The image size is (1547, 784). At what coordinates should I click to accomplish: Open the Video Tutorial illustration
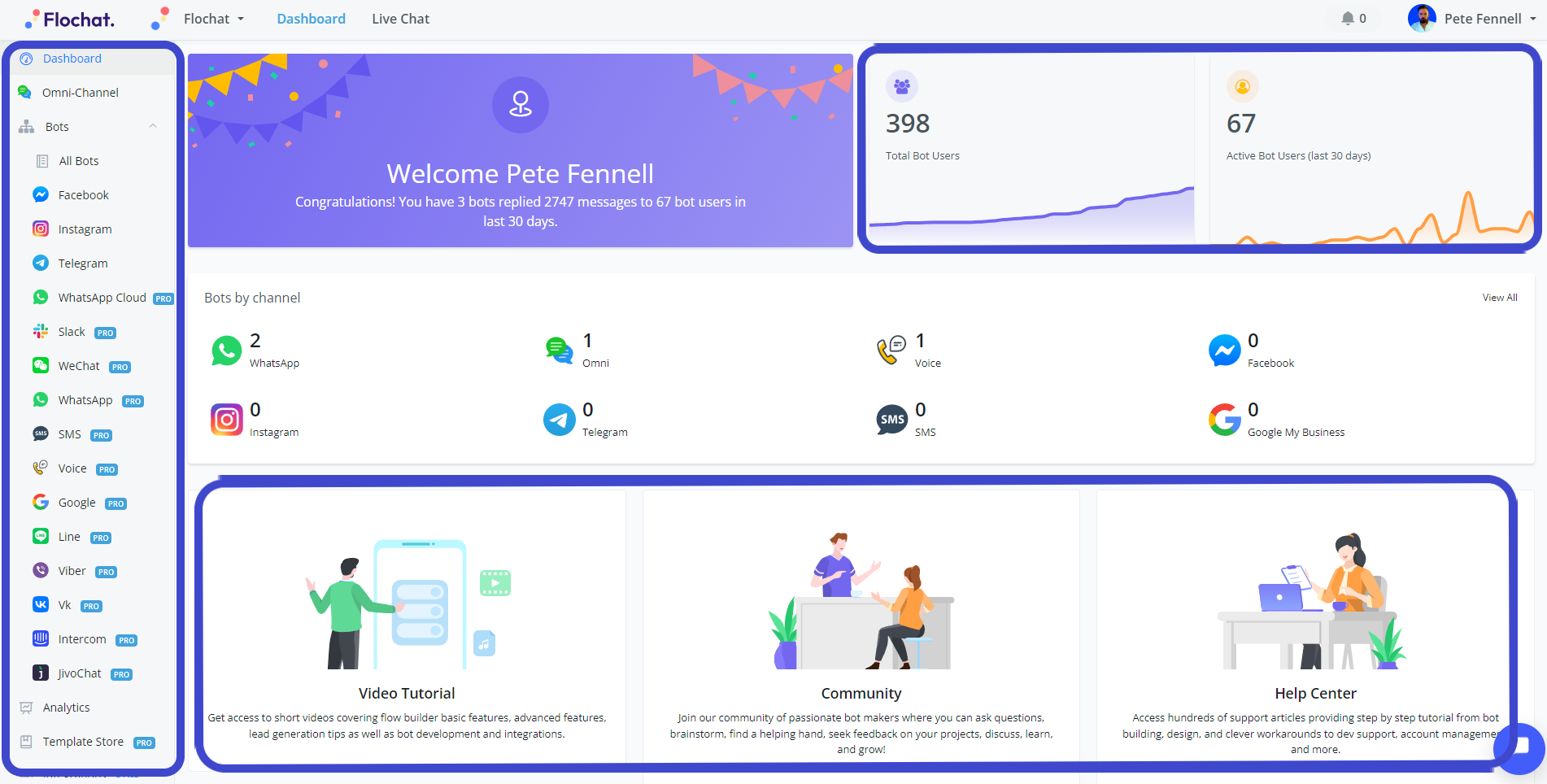(x=407, y=603)
